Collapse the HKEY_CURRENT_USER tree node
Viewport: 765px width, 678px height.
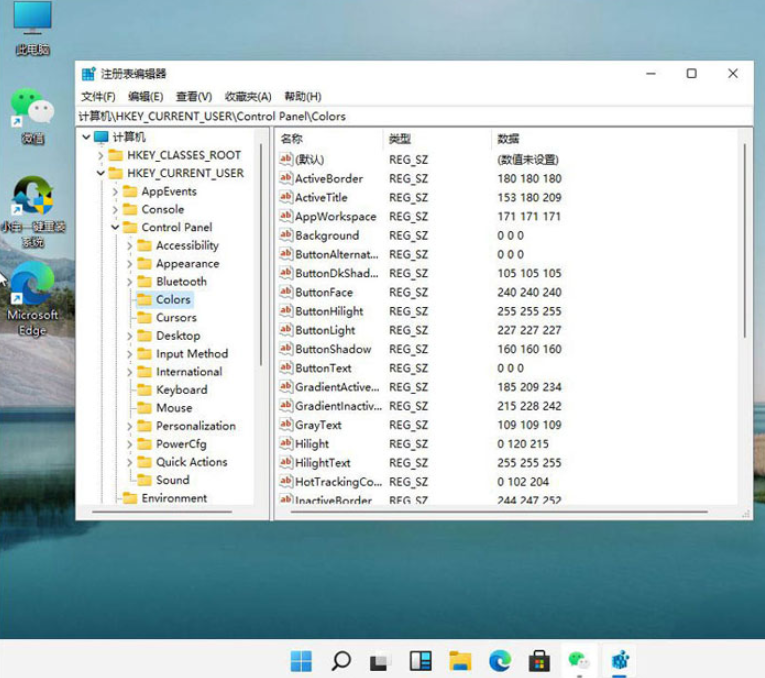101,173
